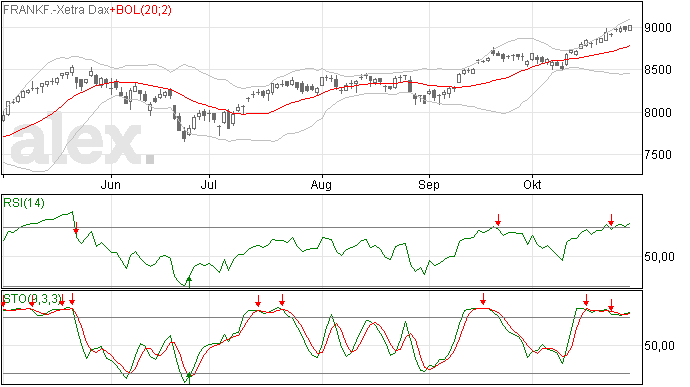Click the 7500 price axis label
Viewport: 690px width, 387px height.
658,155
